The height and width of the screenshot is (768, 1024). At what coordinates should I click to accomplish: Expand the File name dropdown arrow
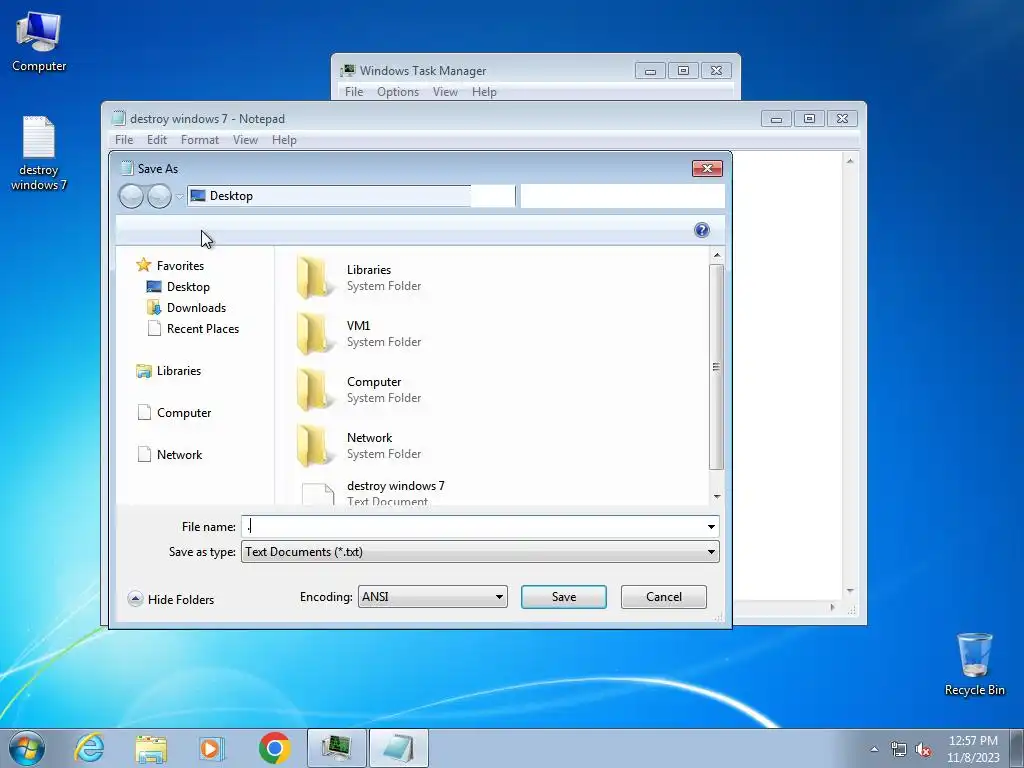coord(711,526)
